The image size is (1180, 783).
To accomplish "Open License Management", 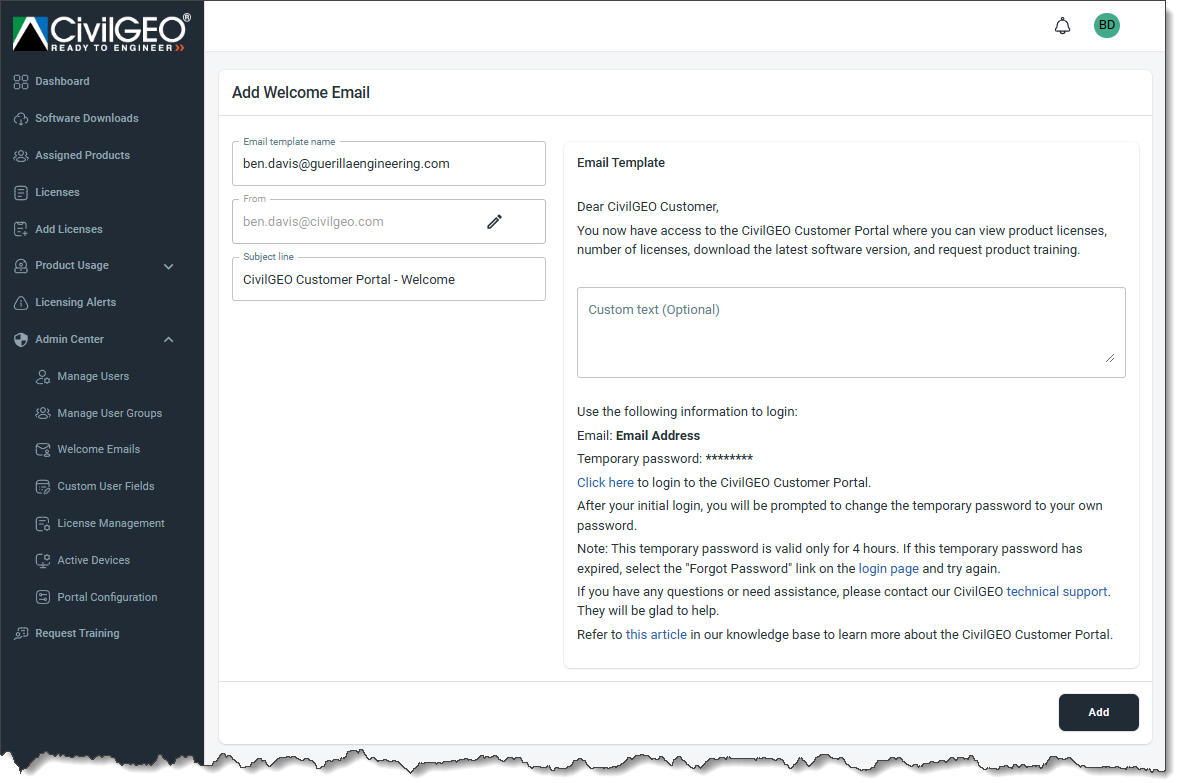I will (111, 523).
